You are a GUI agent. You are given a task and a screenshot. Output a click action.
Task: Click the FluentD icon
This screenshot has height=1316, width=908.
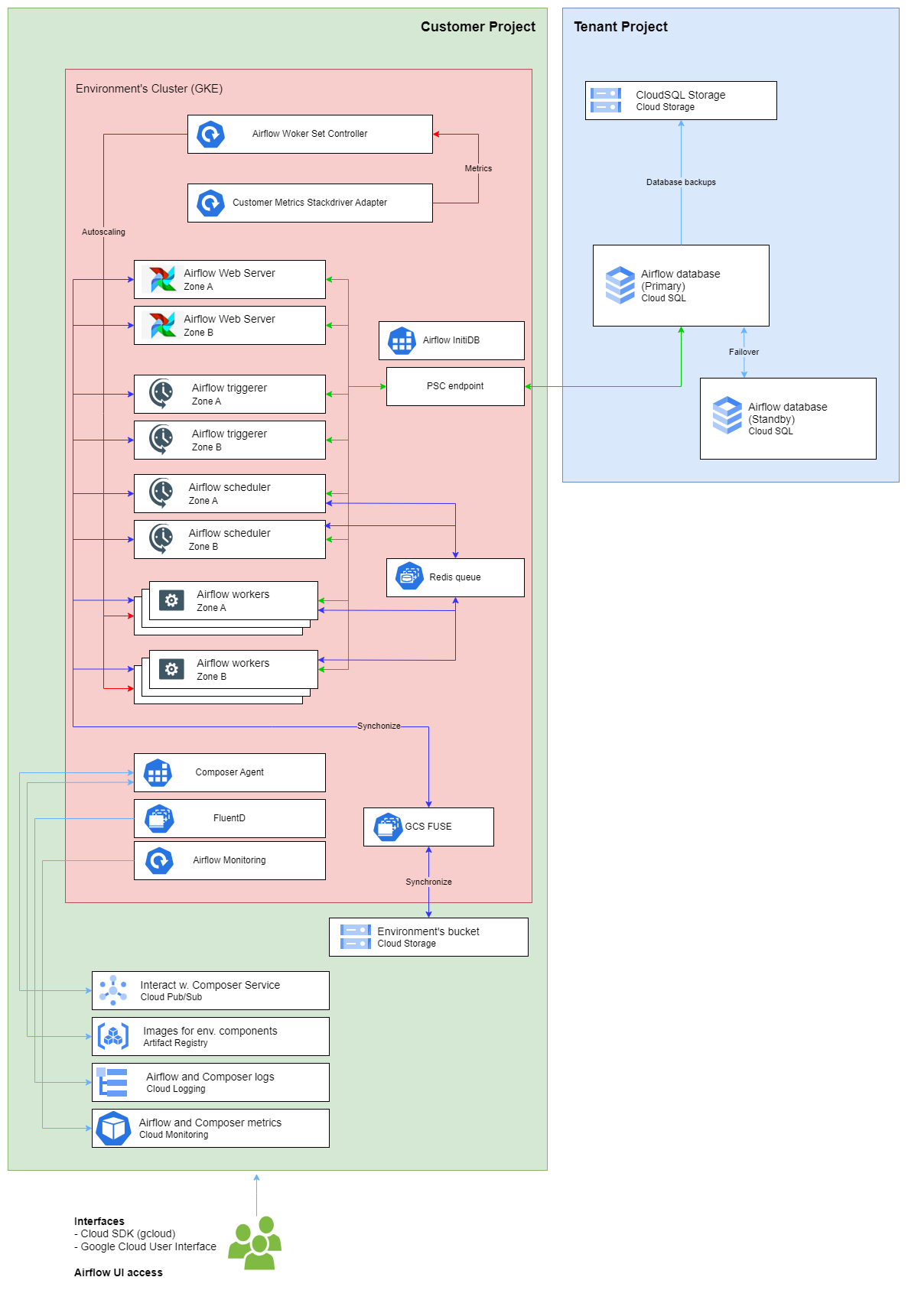159,819
